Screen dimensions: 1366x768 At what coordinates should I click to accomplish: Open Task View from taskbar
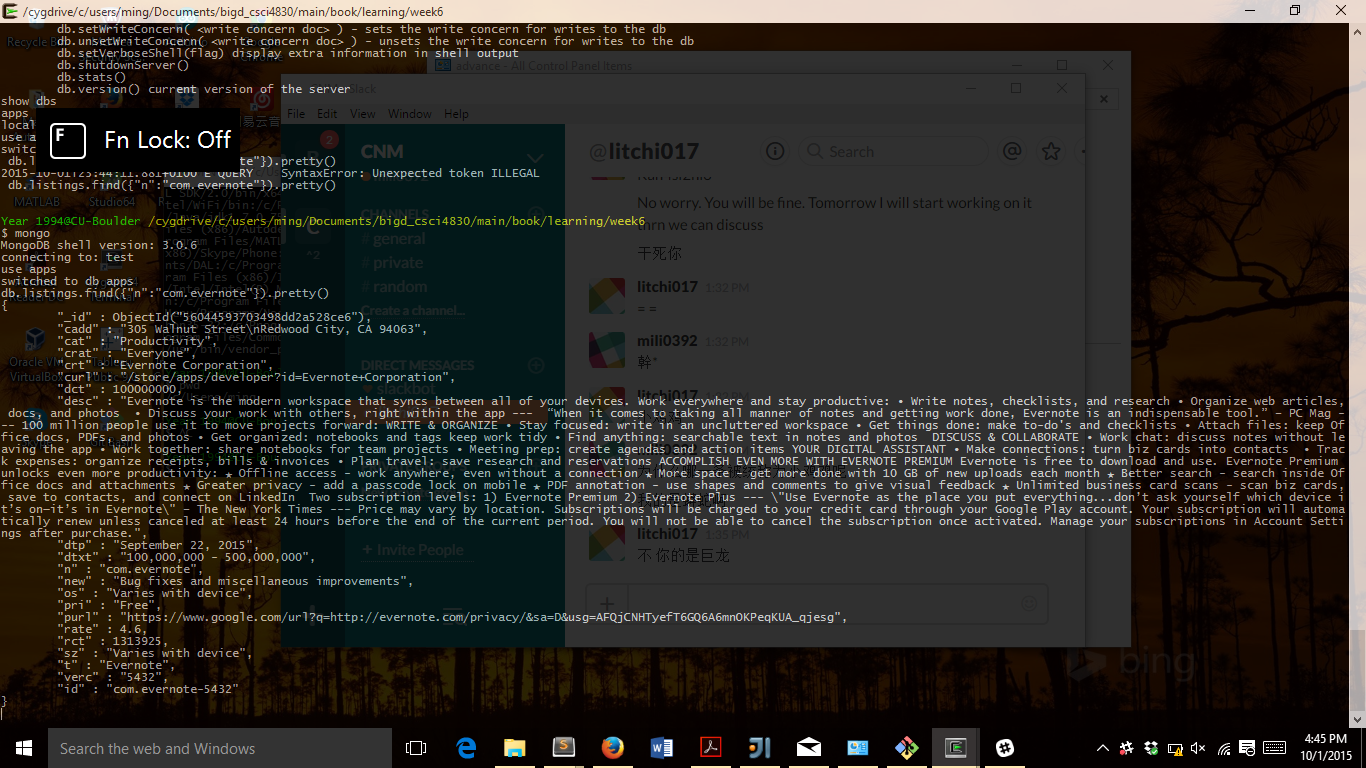(x=416, y=748)
